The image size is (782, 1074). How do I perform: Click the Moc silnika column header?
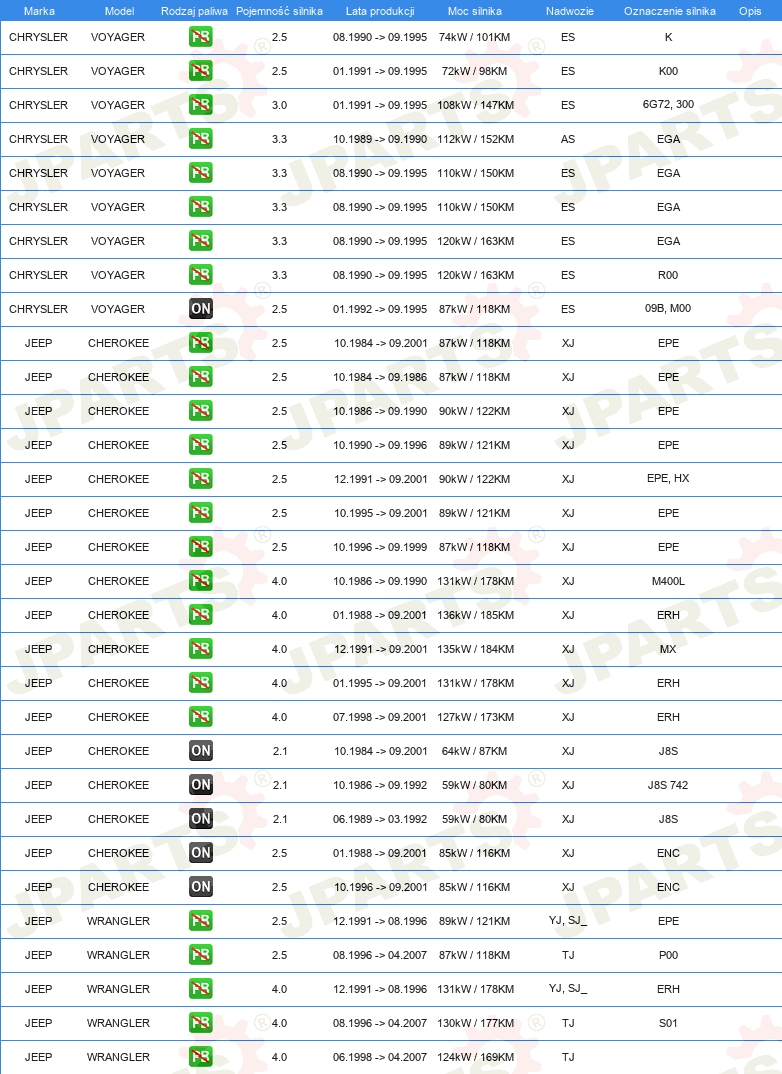(x=475, y=11)
